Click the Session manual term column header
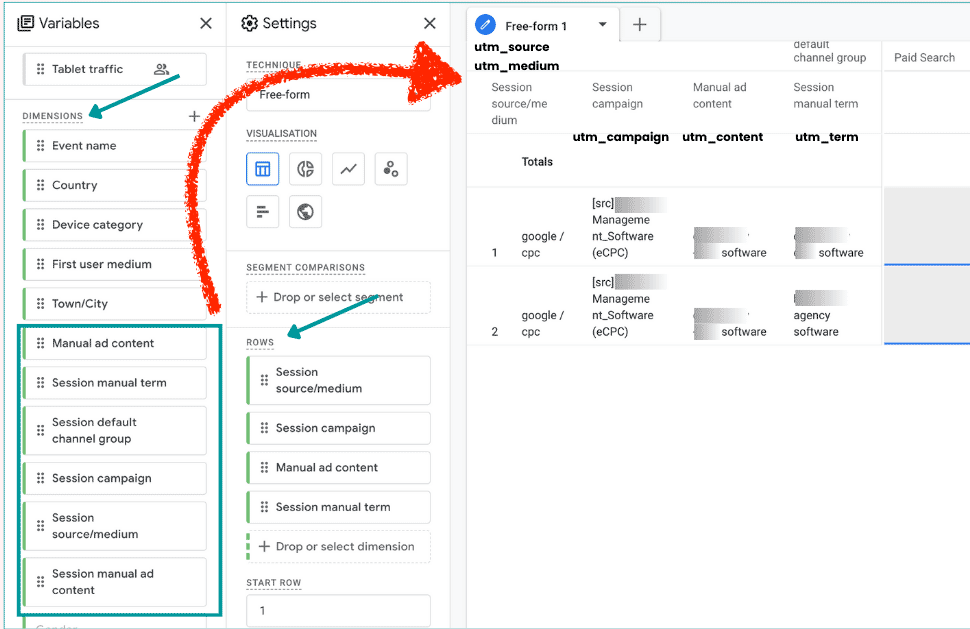 (x=826, y=96)
